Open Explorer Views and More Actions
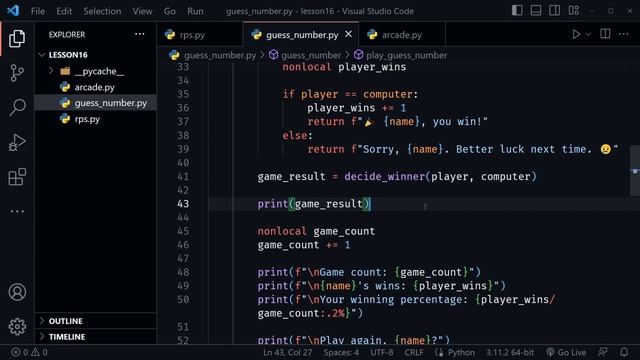The width and height of the screenshot is (640, 360). tap(140, 34)
